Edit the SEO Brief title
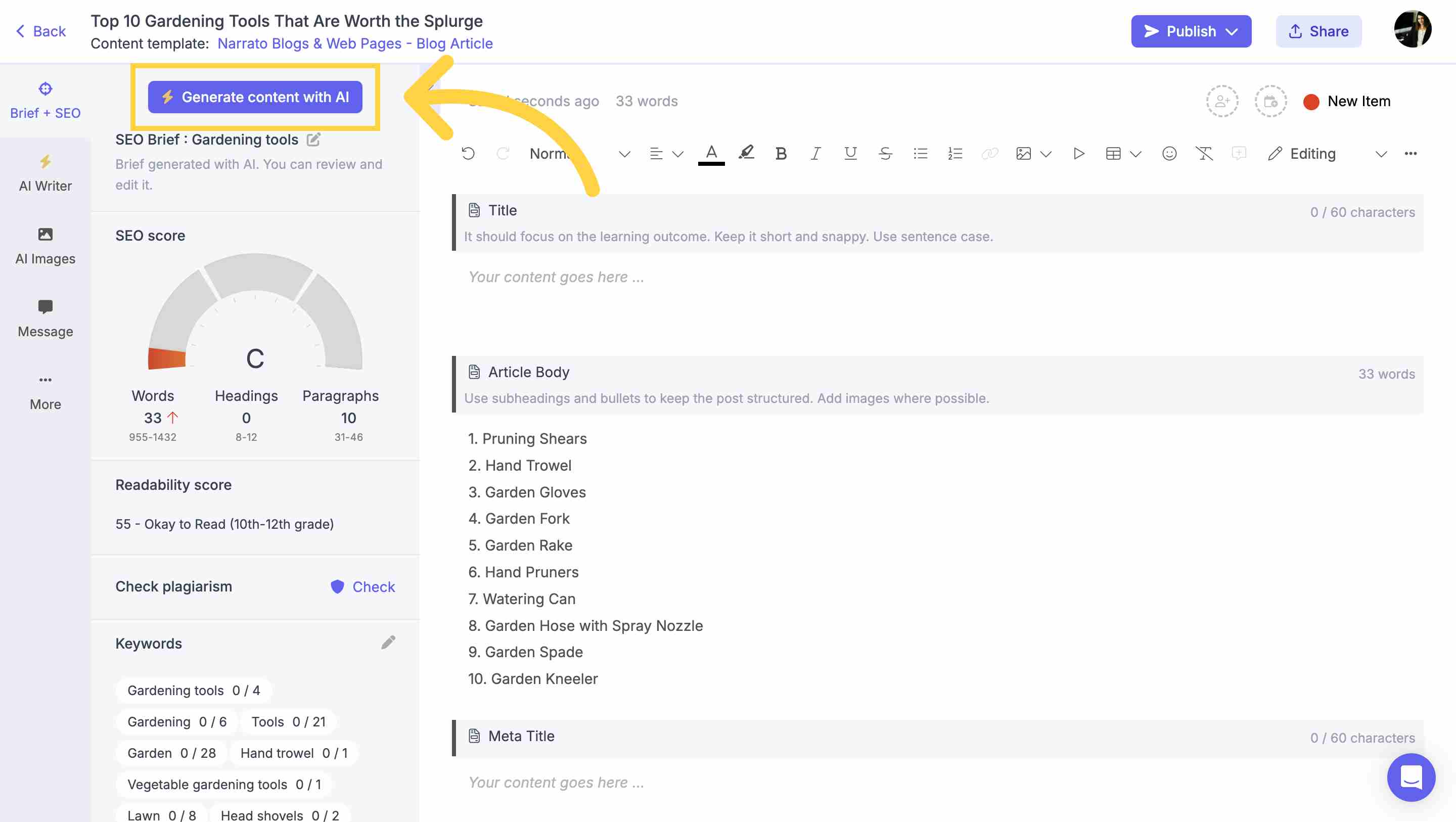 (x=313, y=139)
